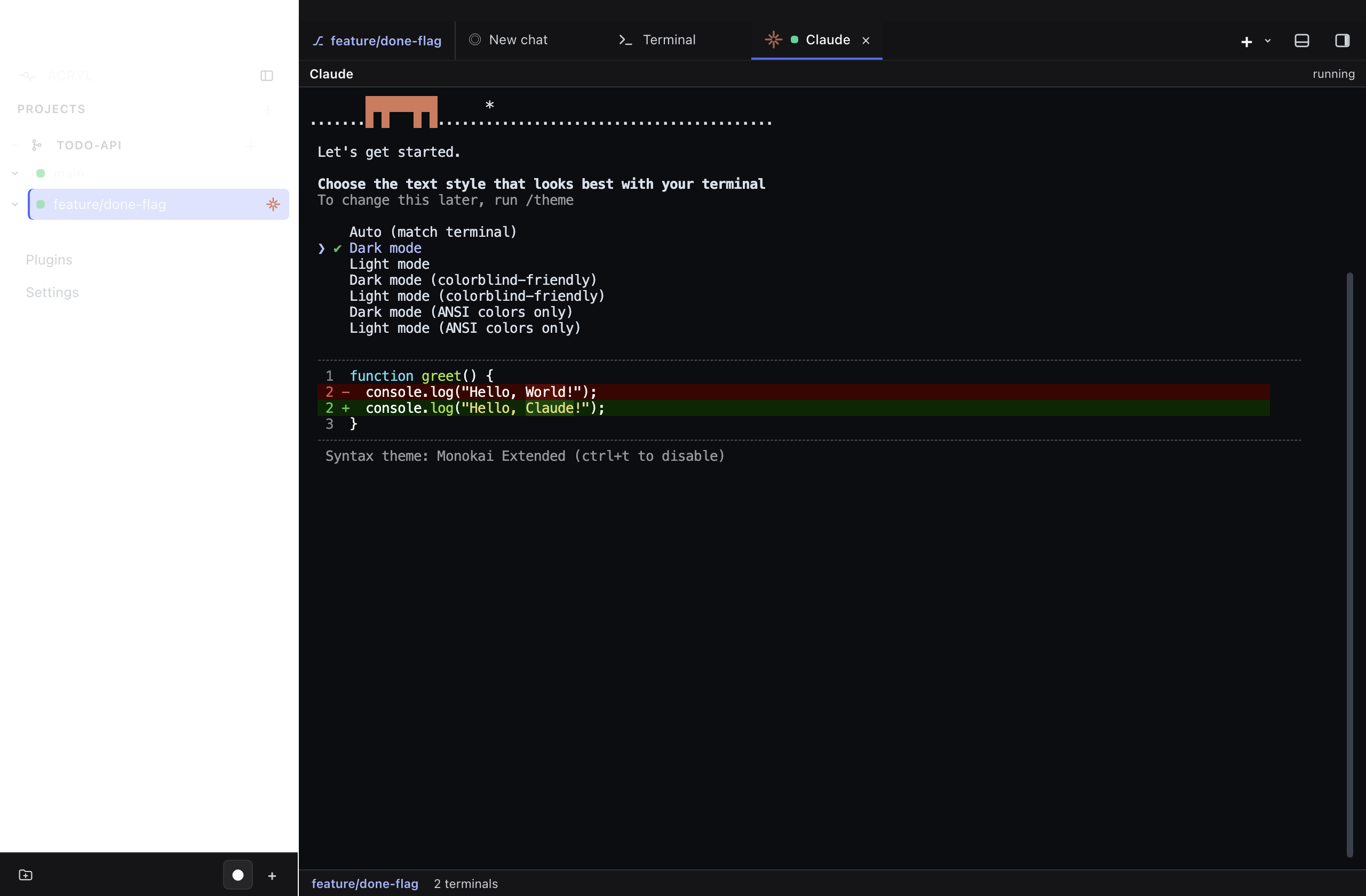Select the main branch in the sidebar
This screenshot has height=896, width=1366.
(68, 173)
